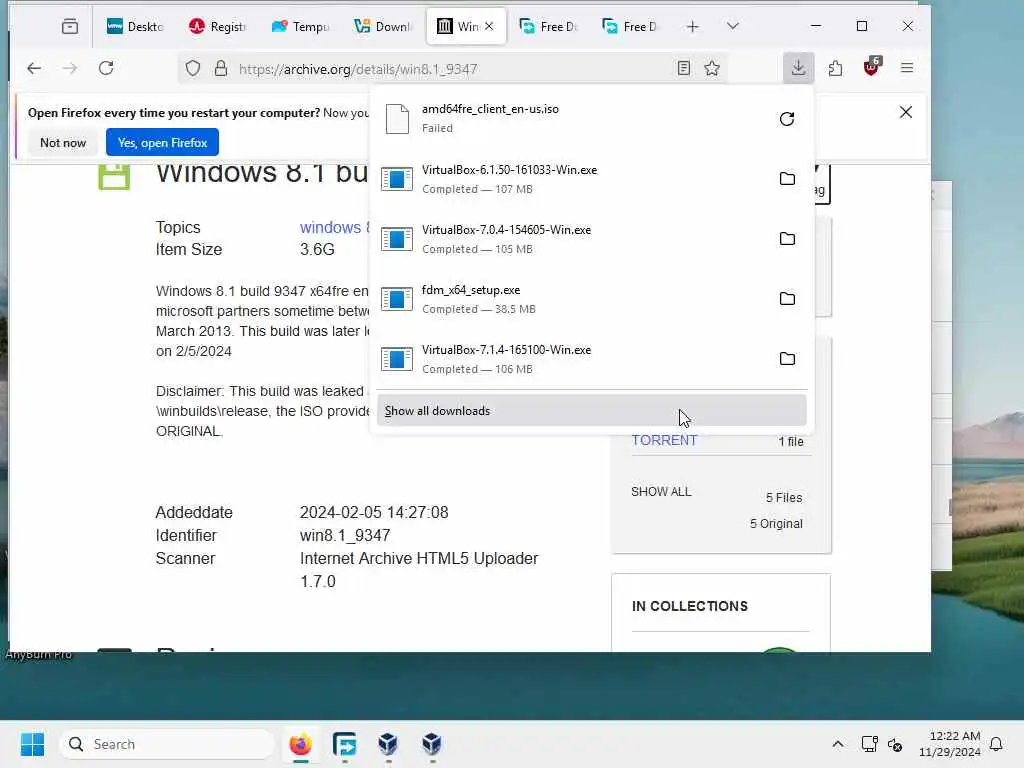Click the network status tray icon

(x=869, y=744)
